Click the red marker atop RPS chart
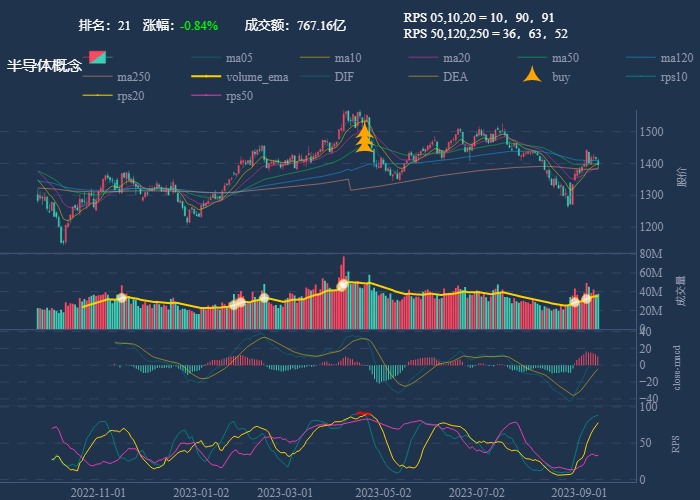700x500 pixels. coord(364,413)
